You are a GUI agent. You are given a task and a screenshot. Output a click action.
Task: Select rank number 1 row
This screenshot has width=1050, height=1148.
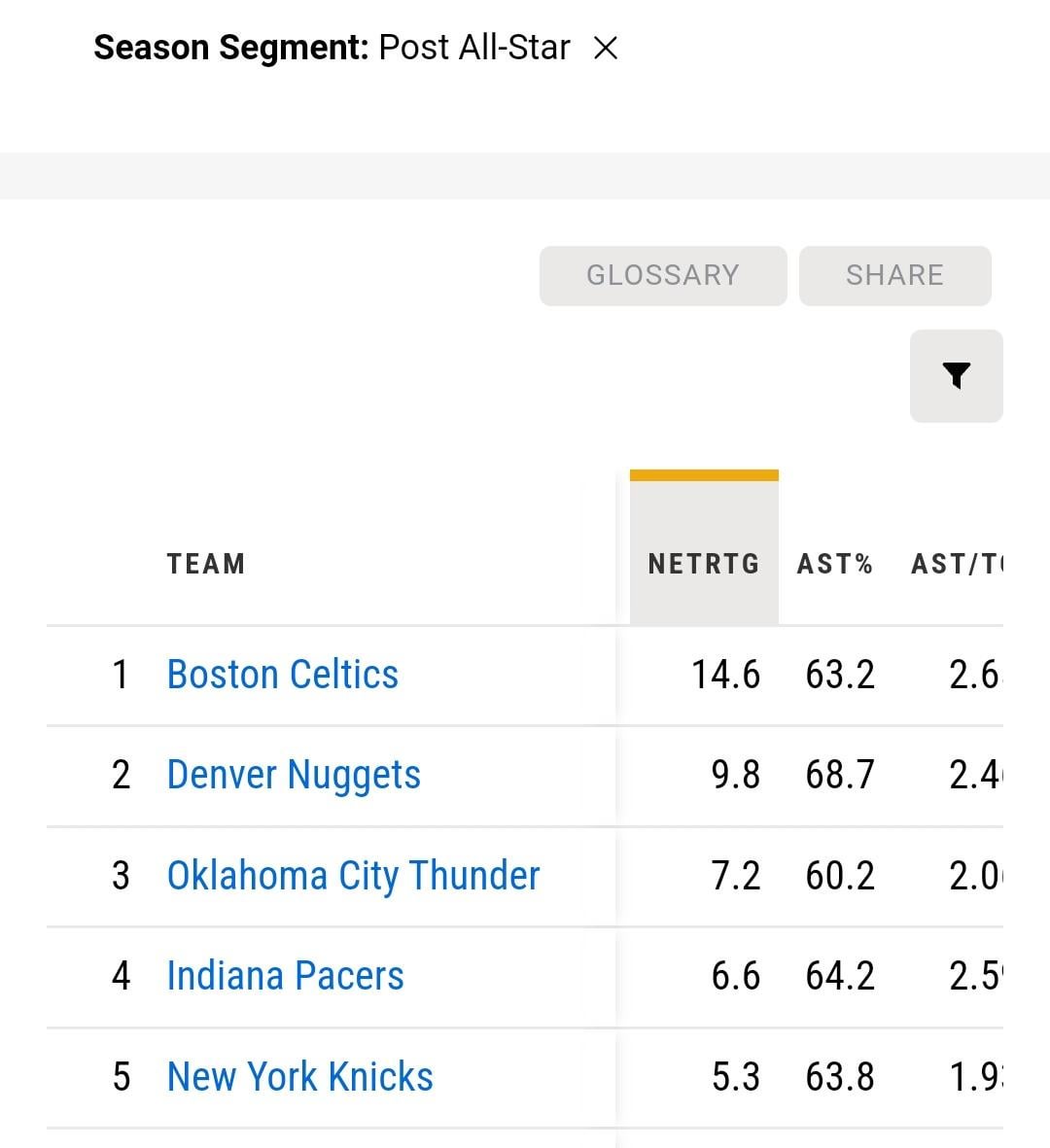[x=524, y=675]
